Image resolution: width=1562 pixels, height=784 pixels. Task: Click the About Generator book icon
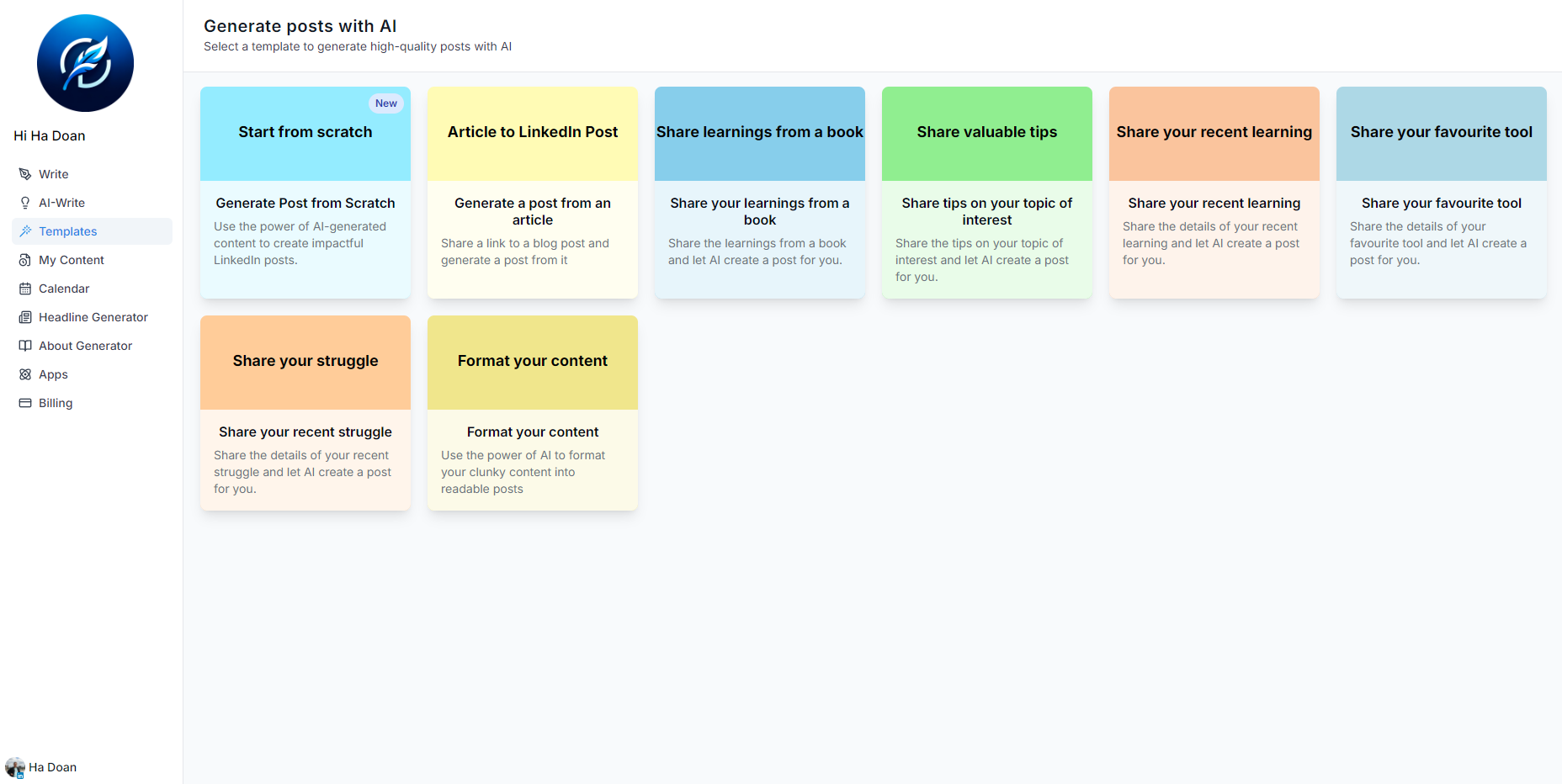tap(25, 346)
